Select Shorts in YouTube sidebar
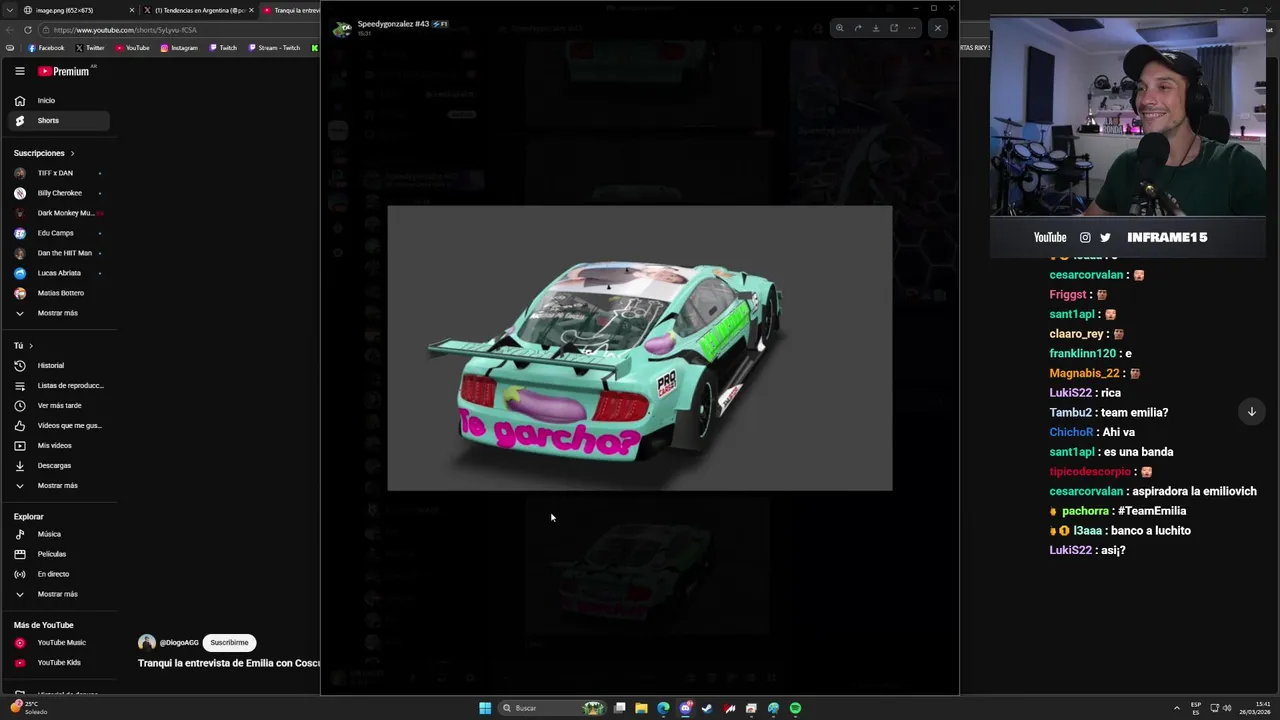 58,120
